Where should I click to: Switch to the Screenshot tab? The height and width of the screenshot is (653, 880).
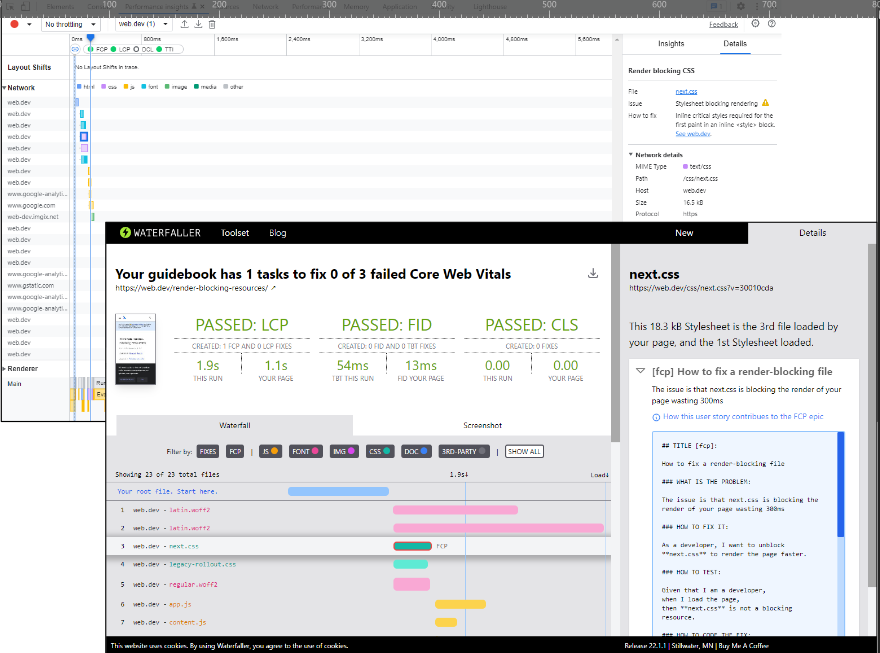[x=482, y=425]
